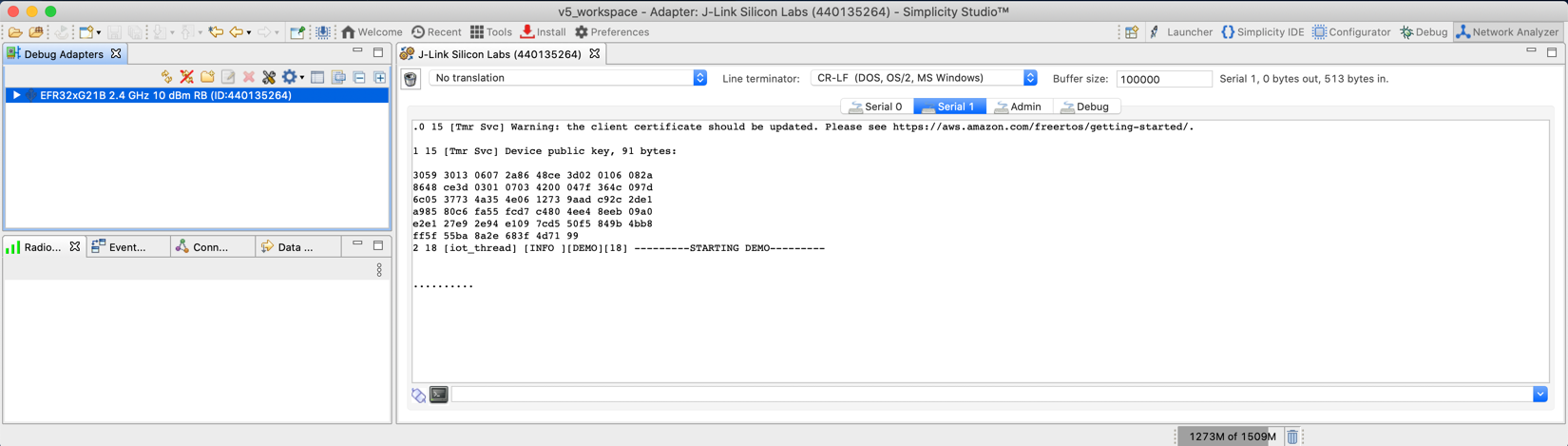
Task: Click the terminal icon beside the command input
Action: coord(439,395)
